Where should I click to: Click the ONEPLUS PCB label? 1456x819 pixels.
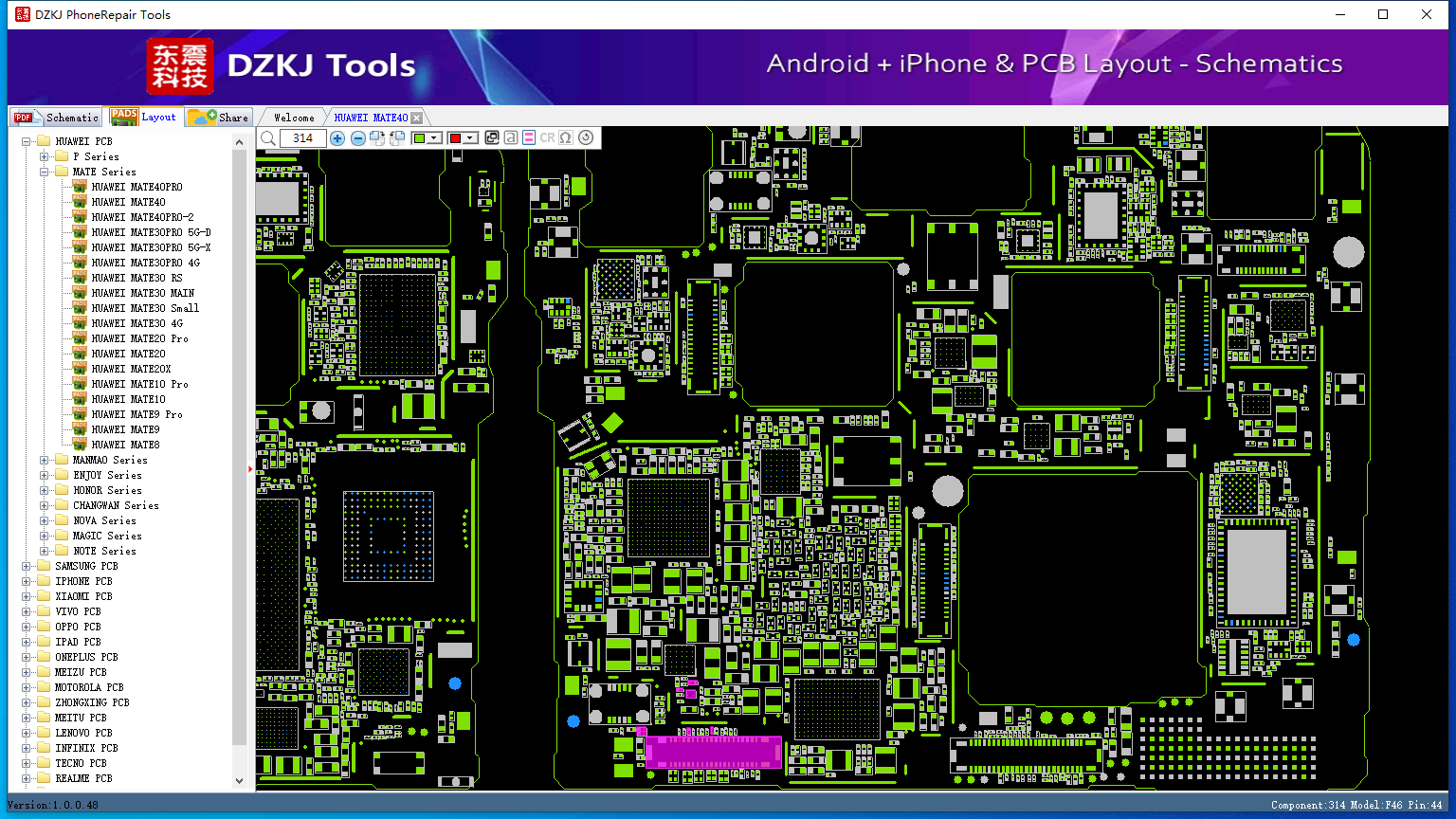pos(86,657)
